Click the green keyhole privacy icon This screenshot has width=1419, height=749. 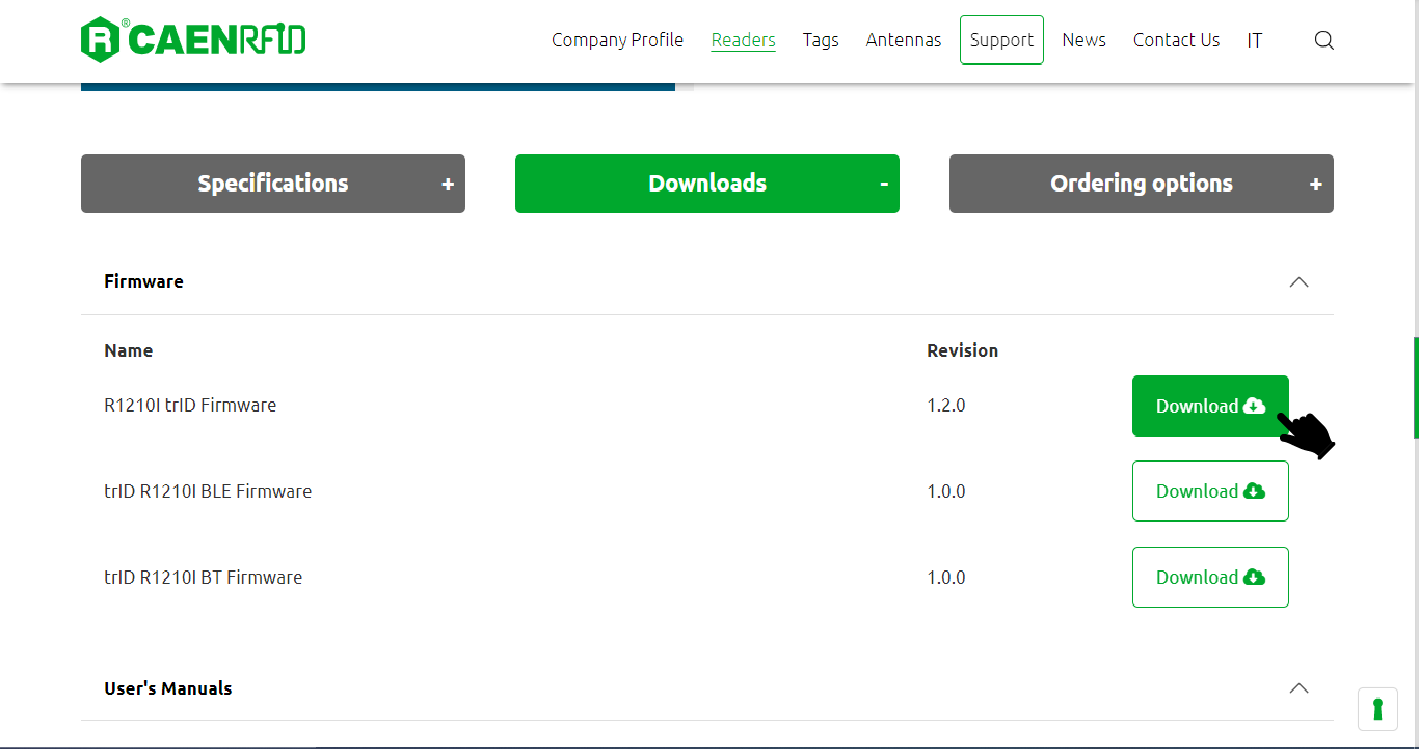pyautogui.click(x=1377, y=709)
